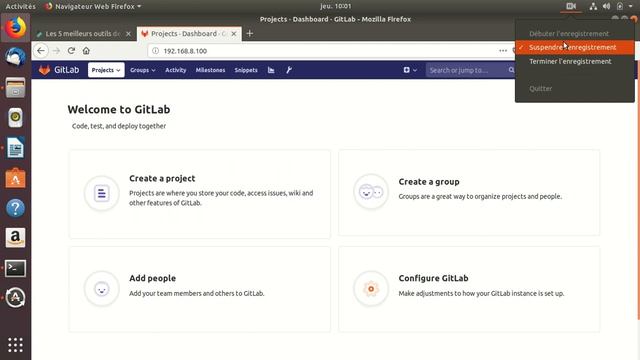Click the clock showing jeu. 10:01
Viewport: 640px width, 360px height.
[x=336, y=6]
